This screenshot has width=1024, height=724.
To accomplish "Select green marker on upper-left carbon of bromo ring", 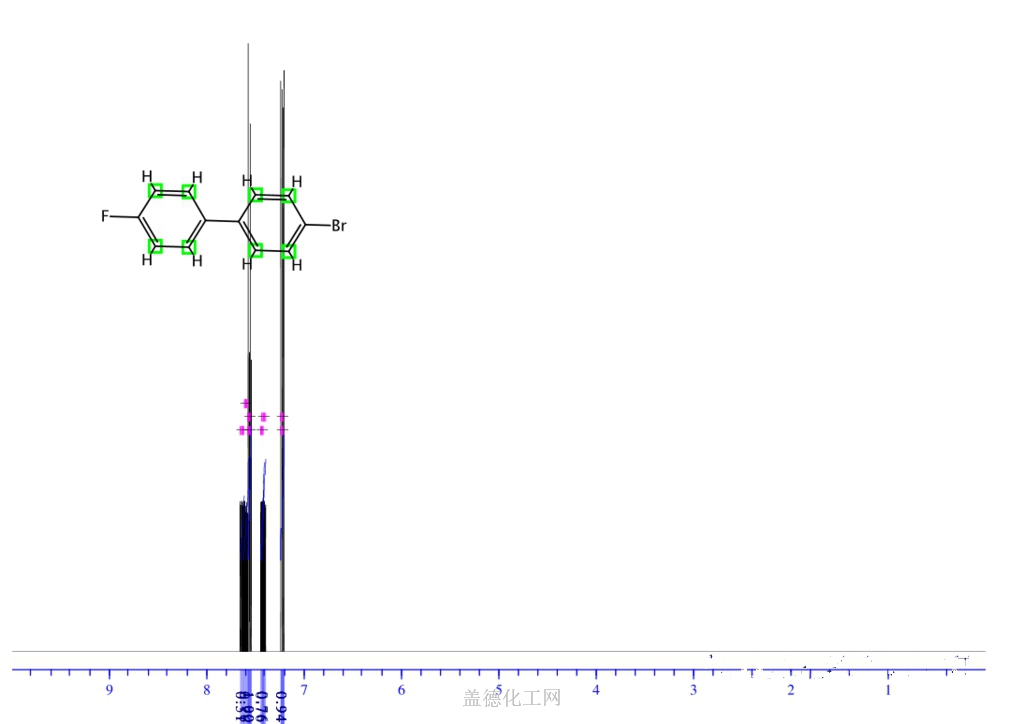I will pos(256,195).
